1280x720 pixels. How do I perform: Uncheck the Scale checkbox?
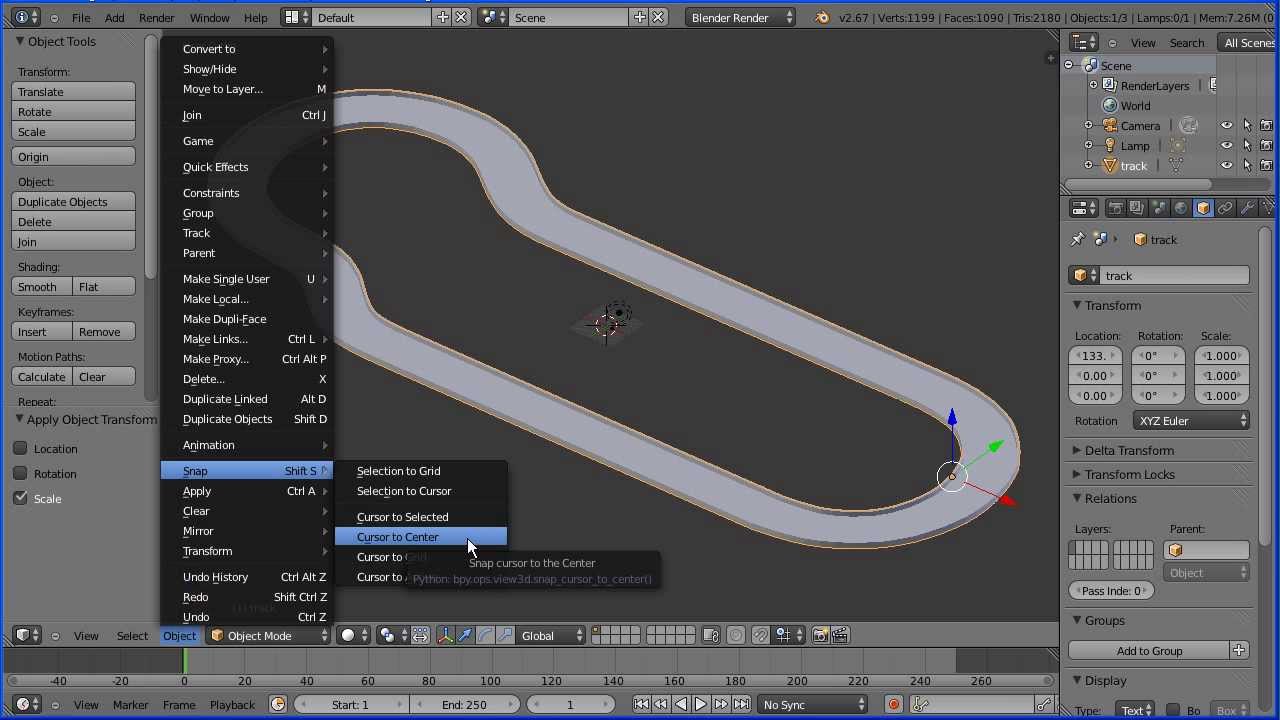[20, 498]
